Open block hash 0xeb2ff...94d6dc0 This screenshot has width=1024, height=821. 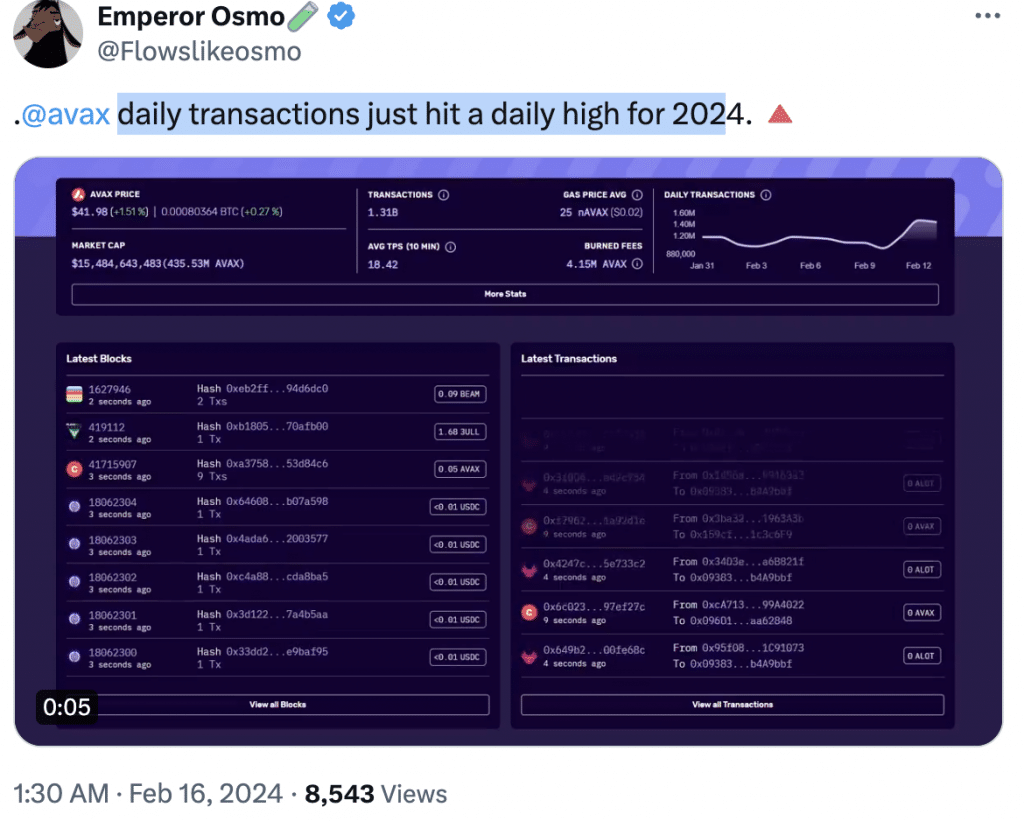[x=277, y=389]
